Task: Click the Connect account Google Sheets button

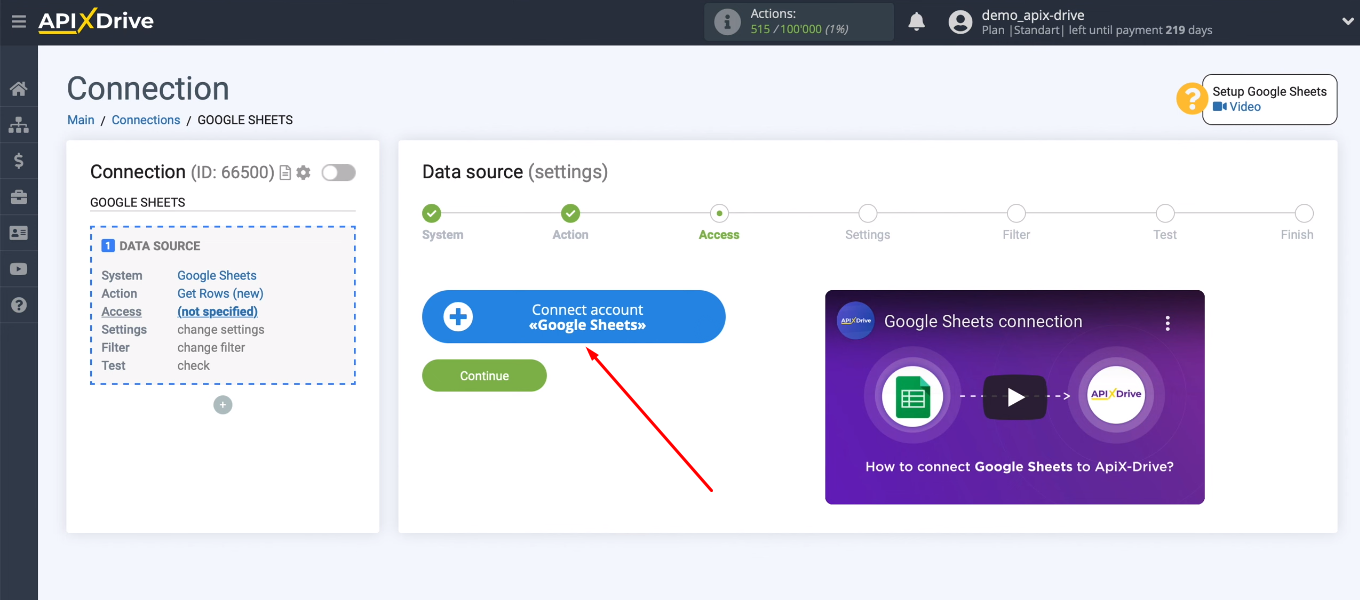Action: tap(573, 316)
